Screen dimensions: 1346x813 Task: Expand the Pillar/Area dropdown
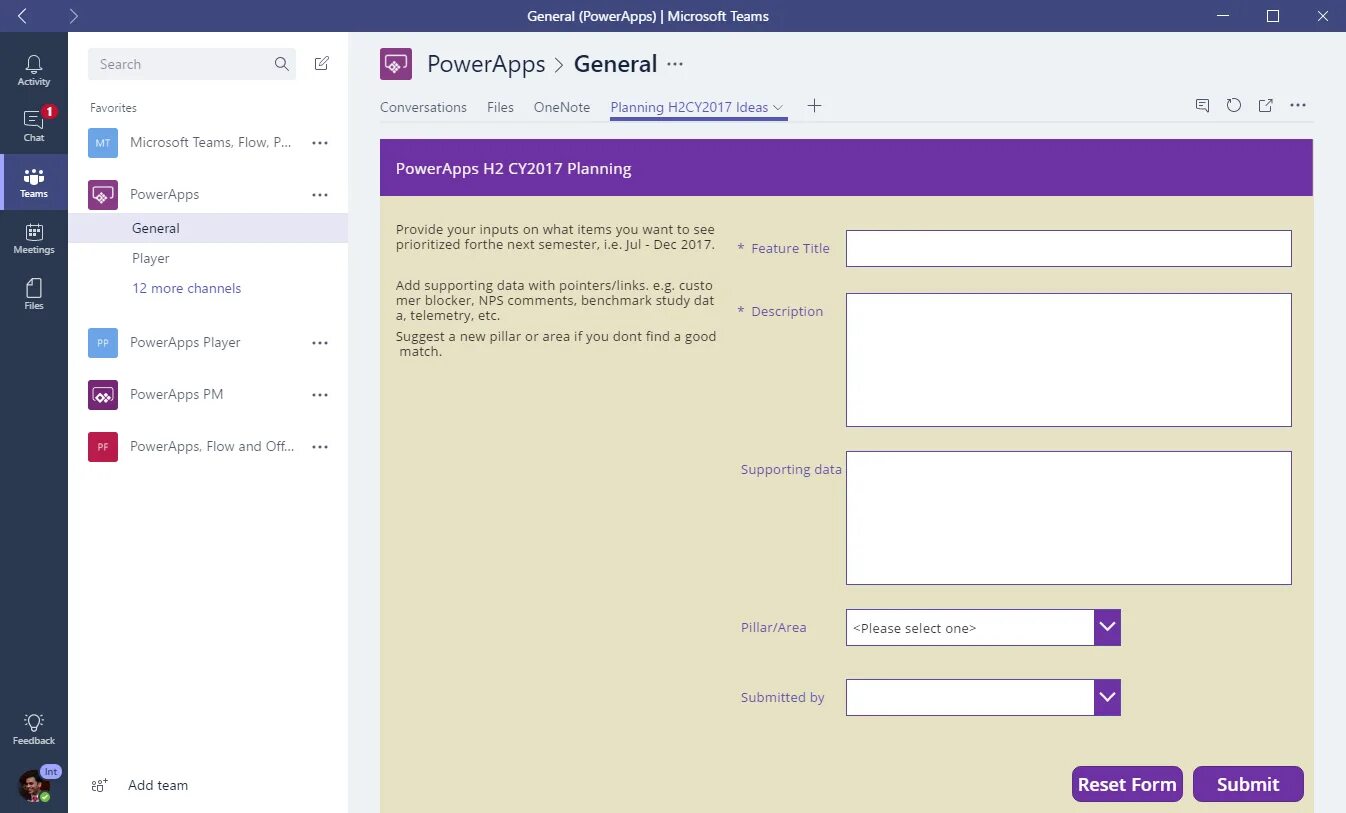1106,627
